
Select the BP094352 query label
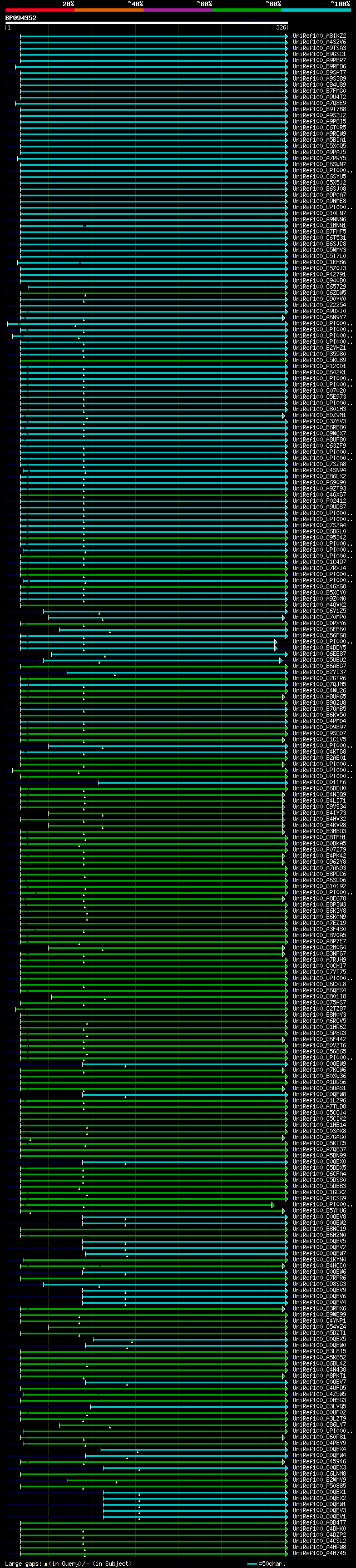[21, 18]
